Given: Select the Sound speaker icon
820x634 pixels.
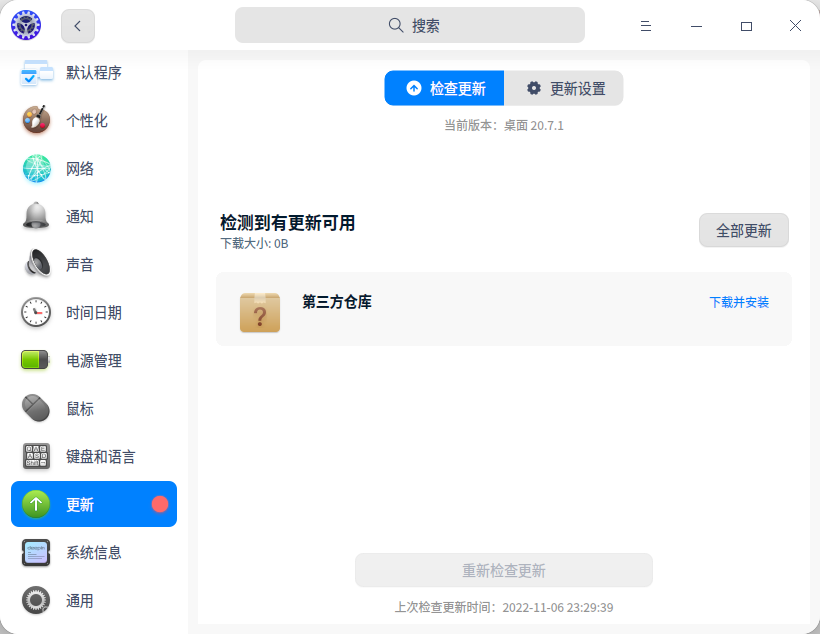Looking at the screenshot, I should (x=37, y=263).
